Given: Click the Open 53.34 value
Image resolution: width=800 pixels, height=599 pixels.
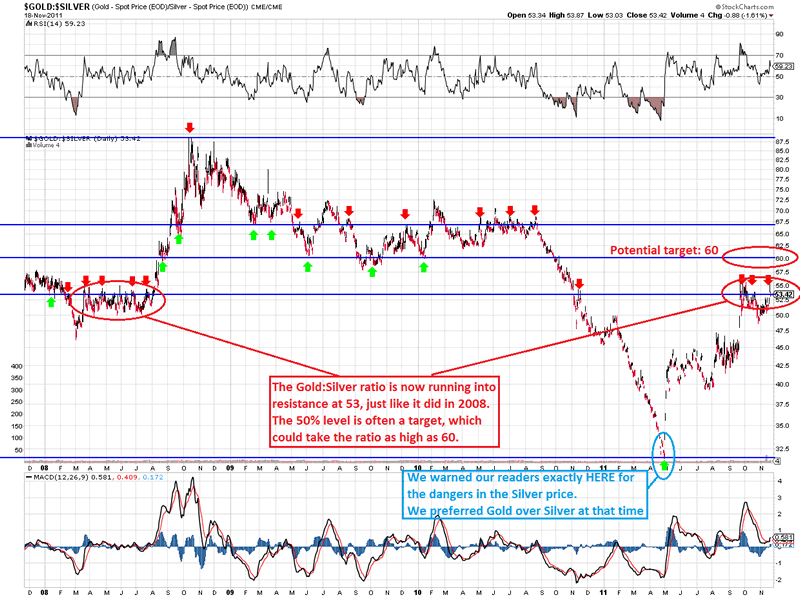Looking at the screenshot, I should tap(527, 15).
